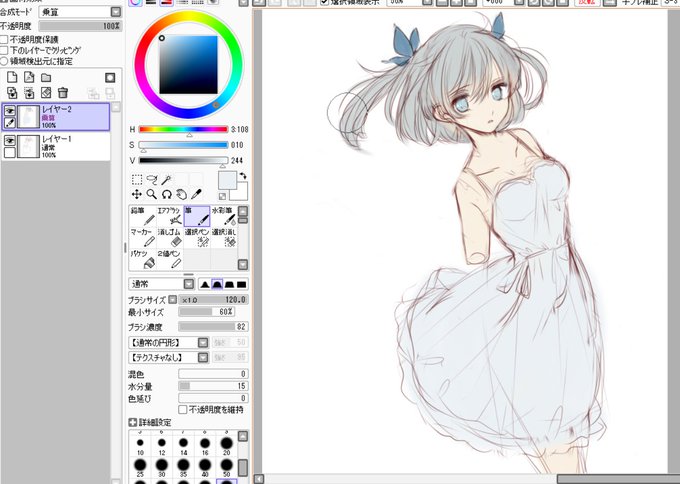Pick brush size preset 50
The image size is (680, 484).
point(226,468)
